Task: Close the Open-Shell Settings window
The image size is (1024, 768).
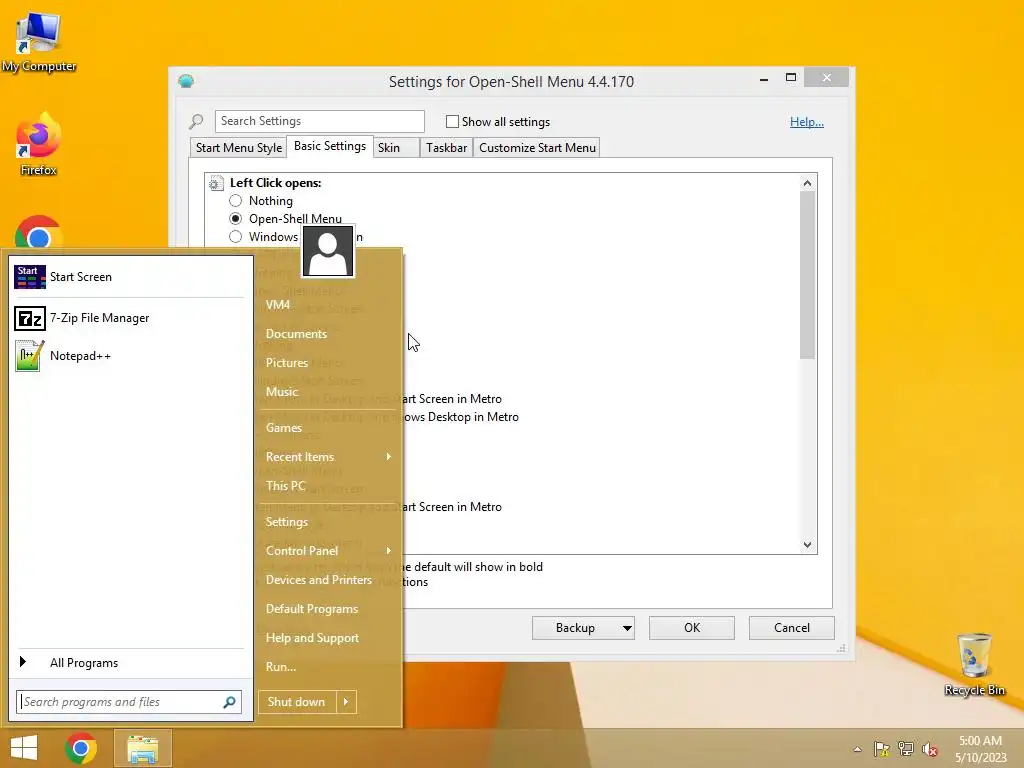Action: [827, 78]
